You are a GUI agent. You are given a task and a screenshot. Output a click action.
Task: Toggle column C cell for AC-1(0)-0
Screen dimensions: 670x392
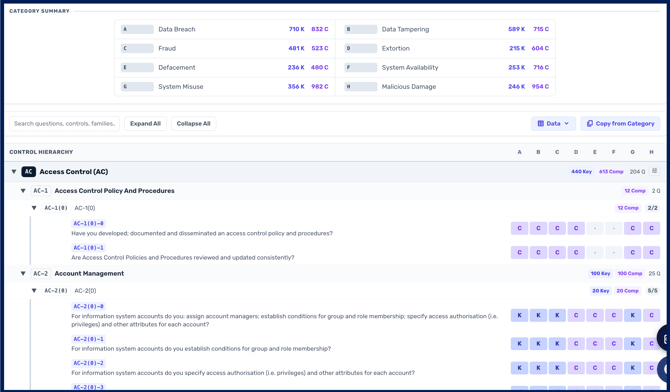coord(557,228)
